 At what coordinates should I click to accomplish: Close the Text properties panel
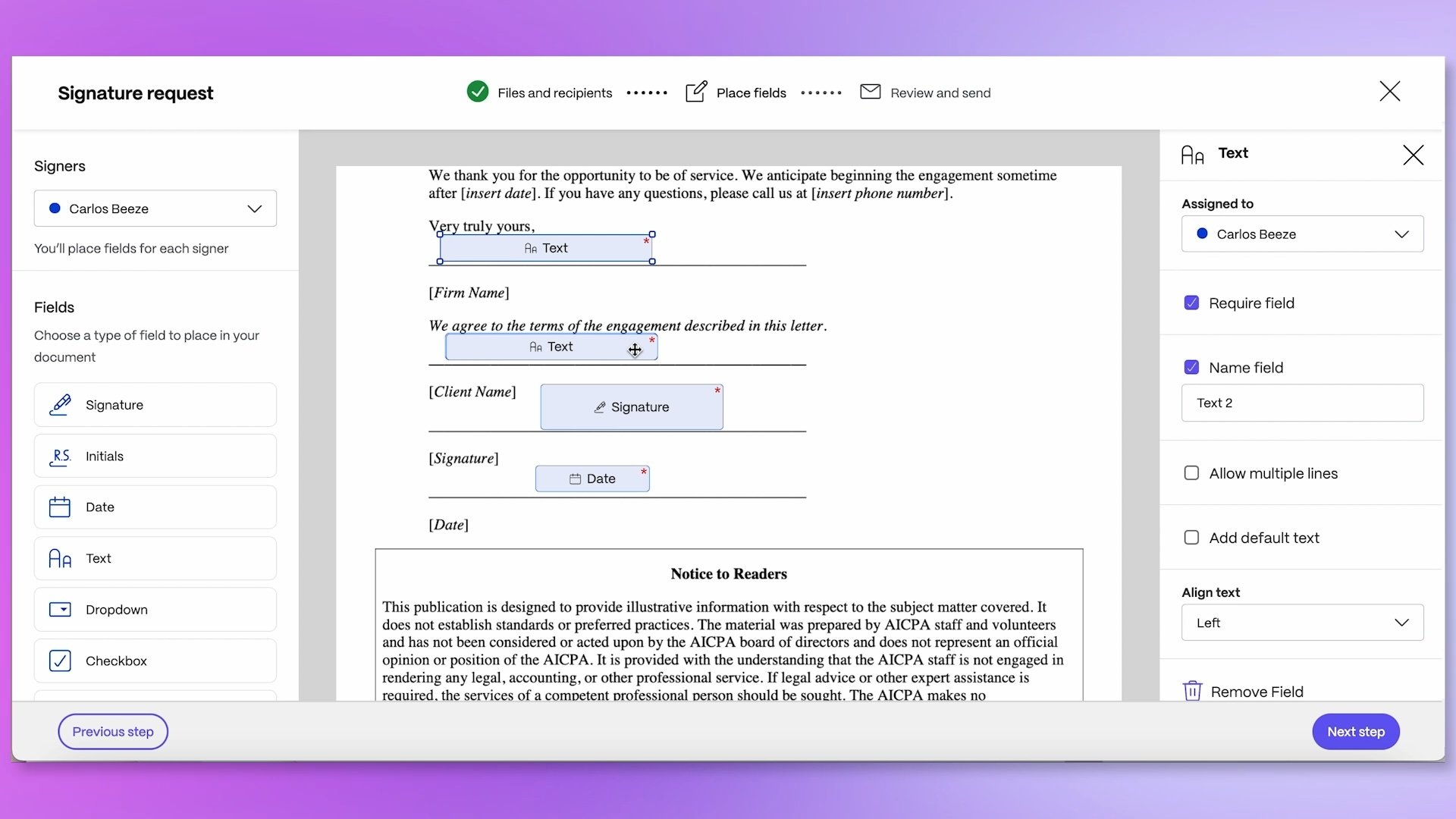pyautogui.click(x=1414, y=155)
